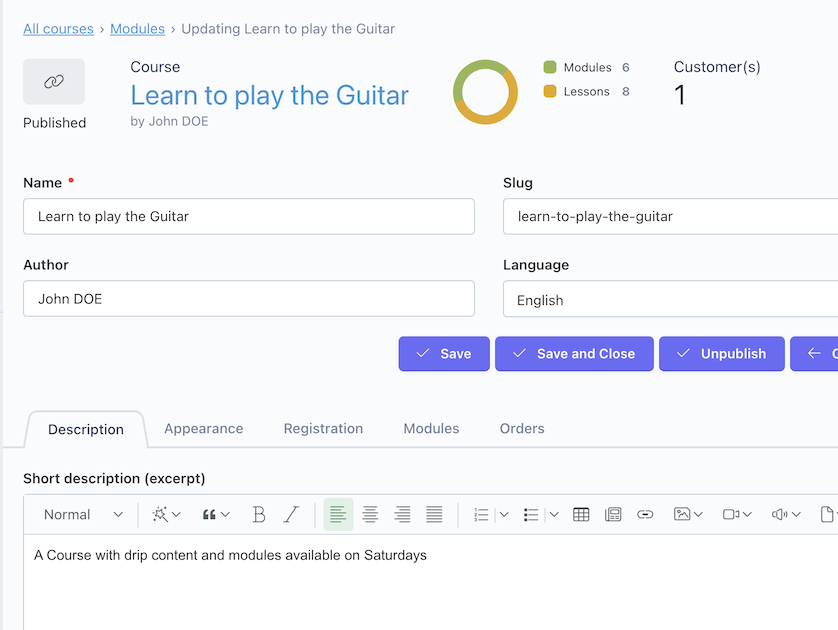Click the Published status label
Image resolution: width=838 pixels, height=630 pixels.
pyautogui.click(x=55, y=123)
